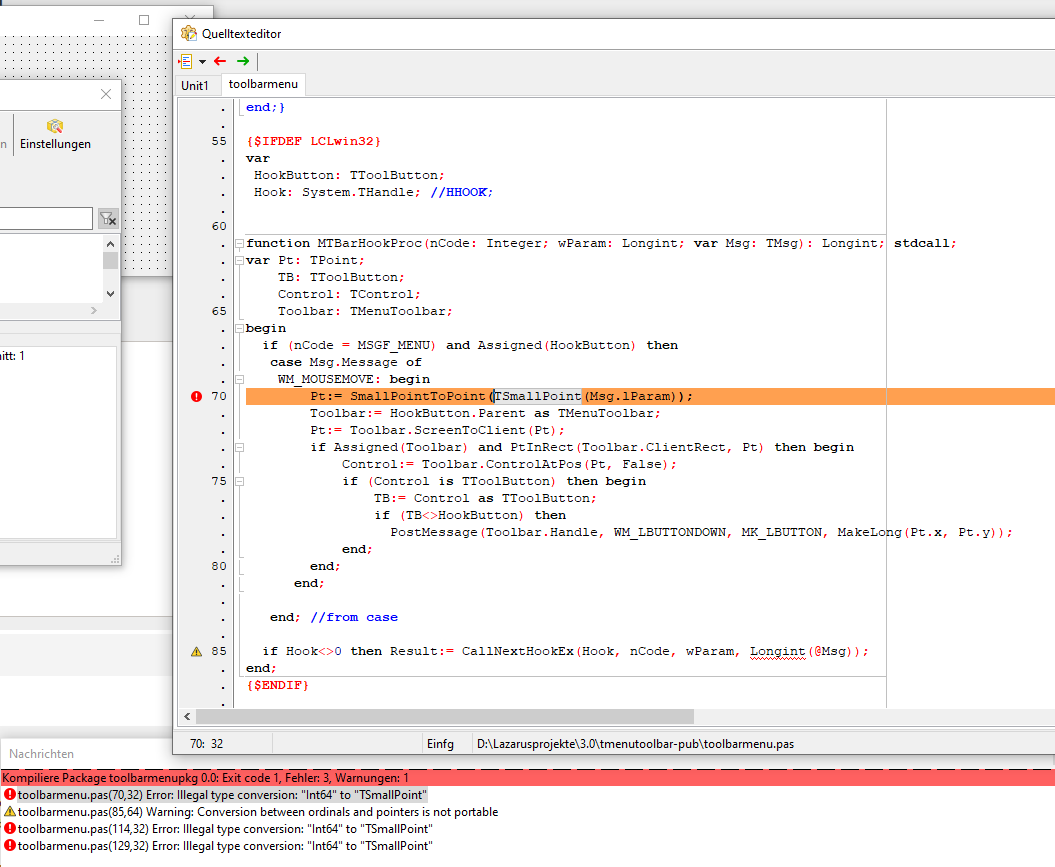This screenshot has width=1055, height=867.
Task: Click PostMessage call in line 78
Action: (434, 533)
